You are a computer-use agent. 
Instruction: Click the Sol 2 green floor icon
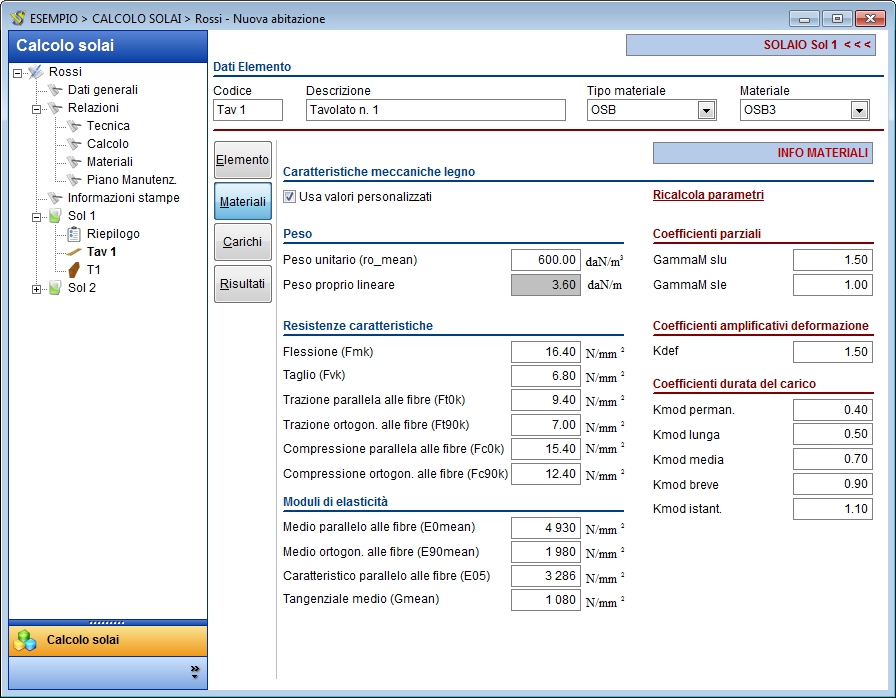[x=55, y=288]
